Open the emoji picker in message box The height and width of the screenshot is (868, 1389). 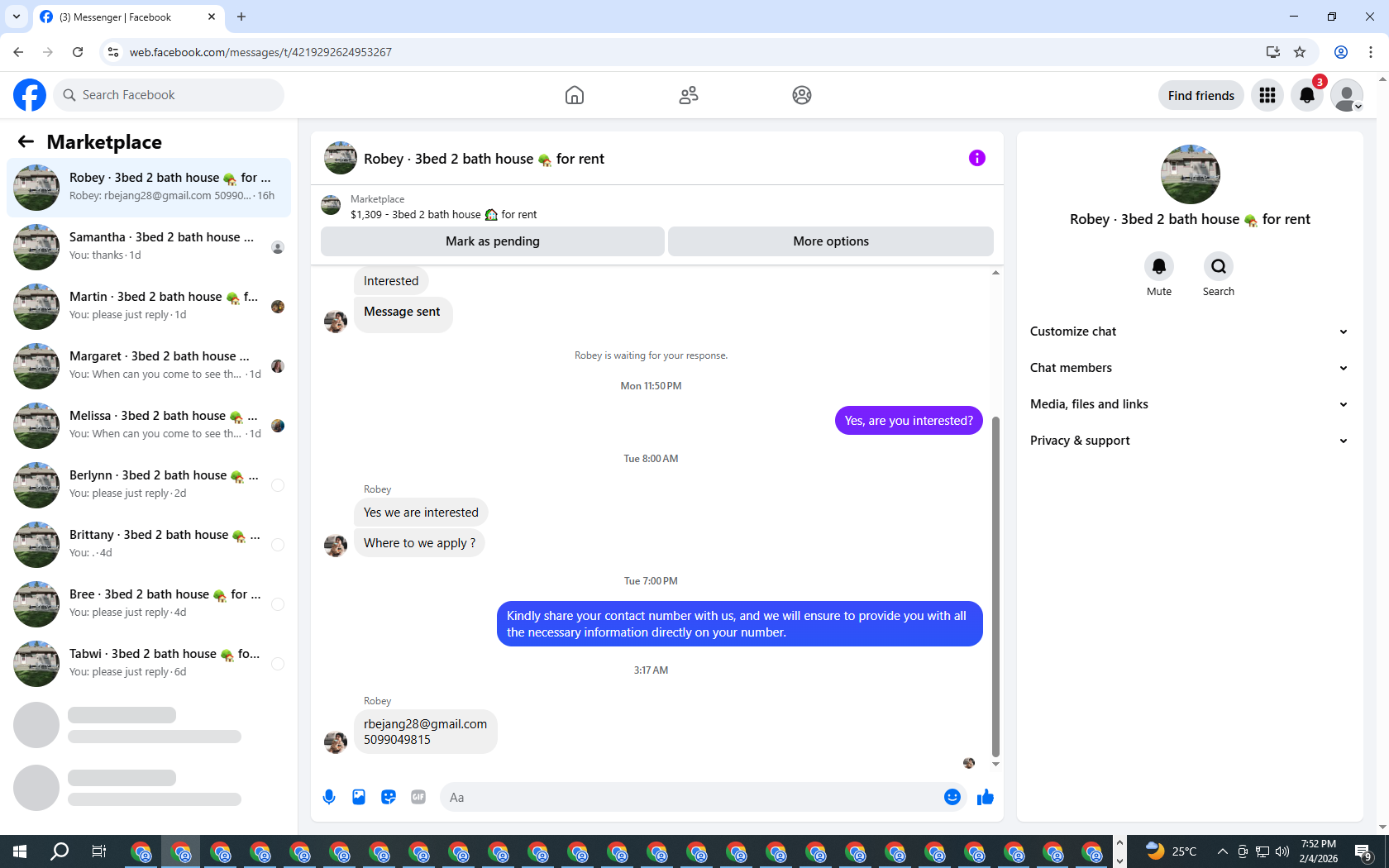[952, 797]
